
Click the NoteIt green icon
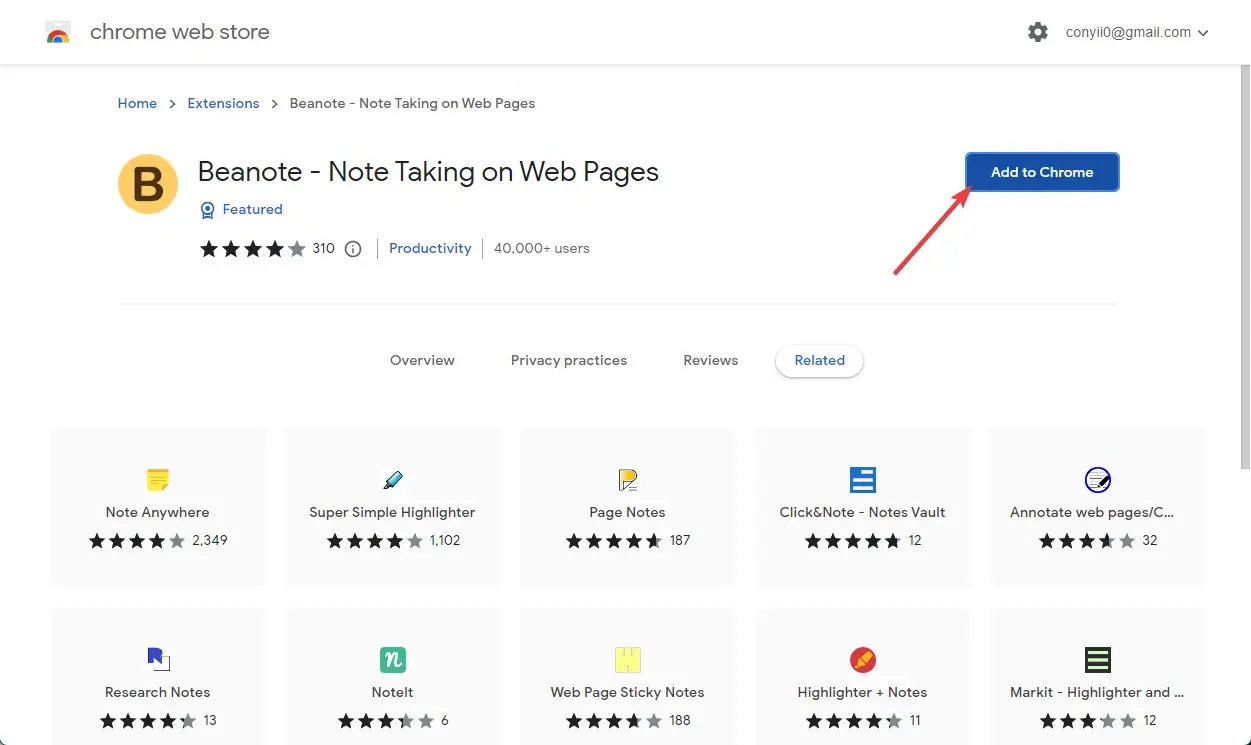[x=393, y=660]
